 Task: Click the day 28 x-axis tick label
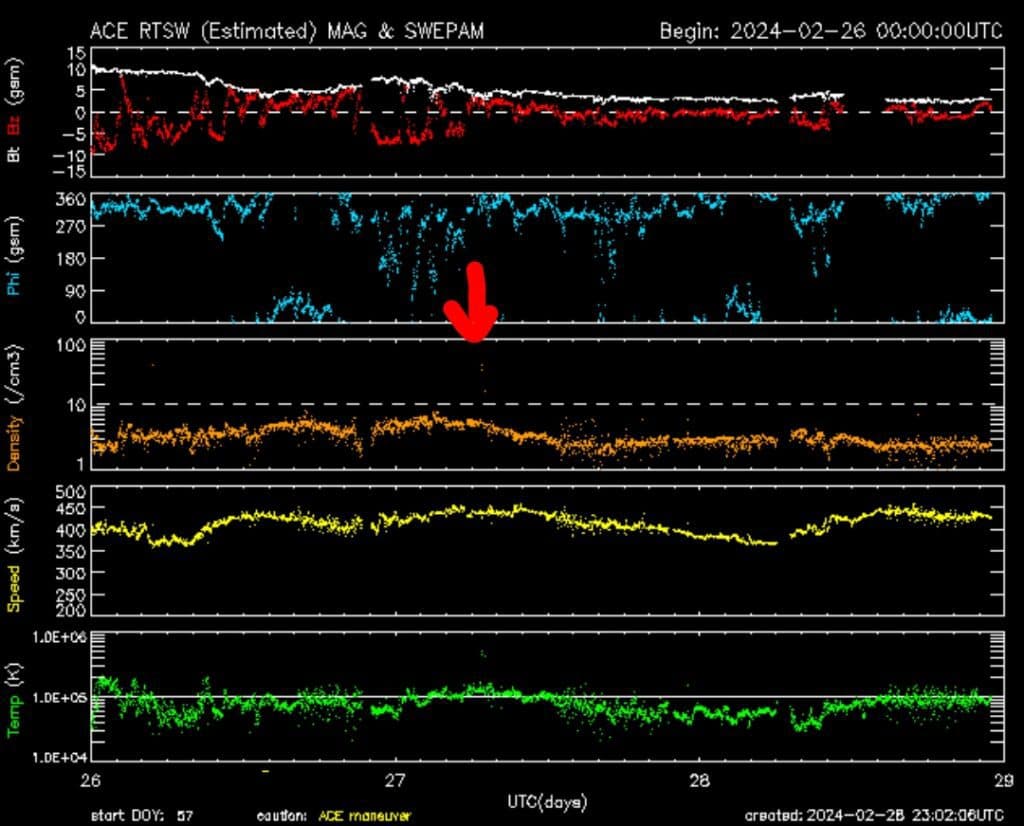tap(699, 781)
